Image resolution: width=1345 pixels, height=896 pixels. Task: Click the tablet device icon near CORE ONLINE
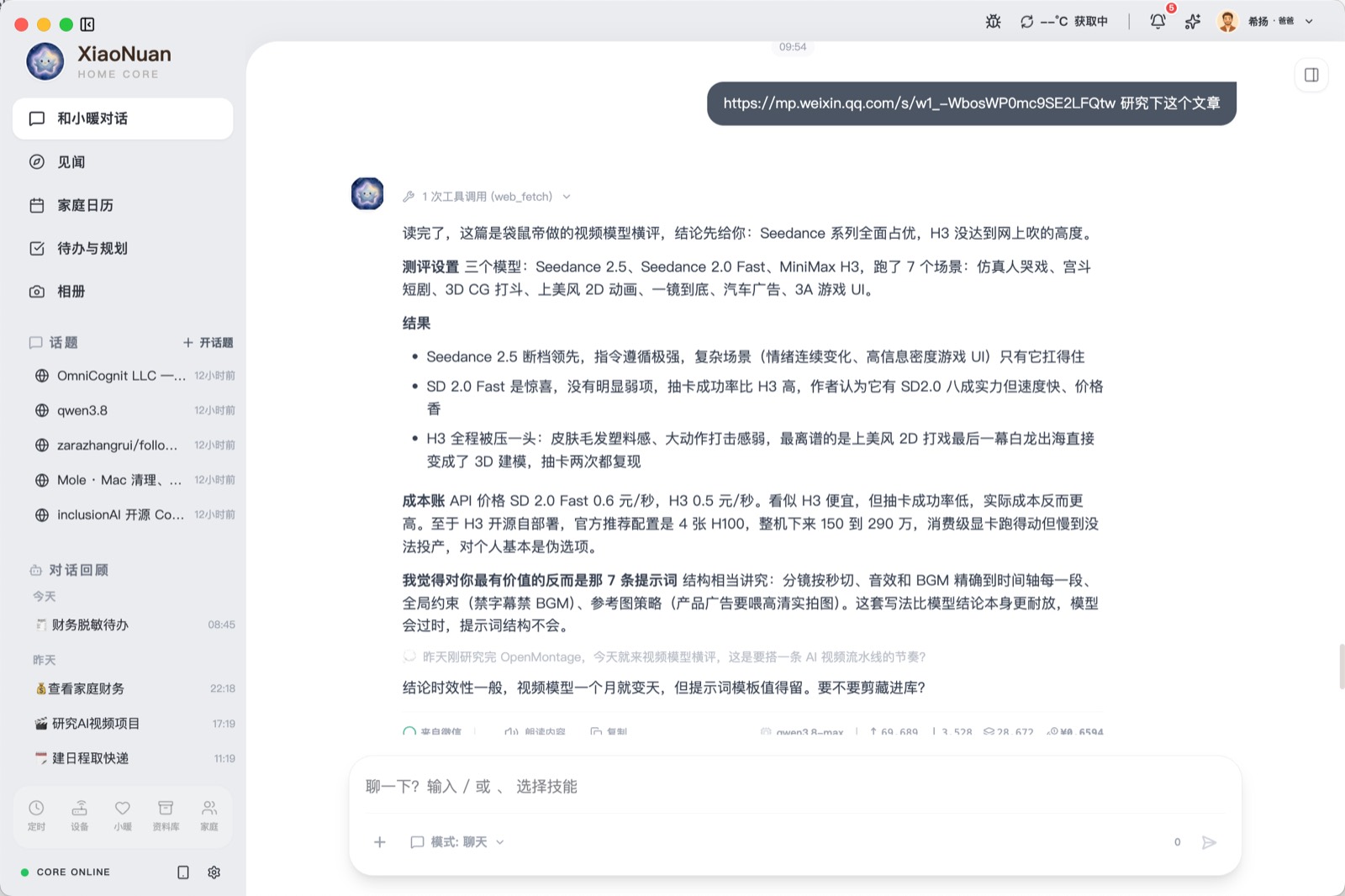pyautogui.click(x=183, y=872)
